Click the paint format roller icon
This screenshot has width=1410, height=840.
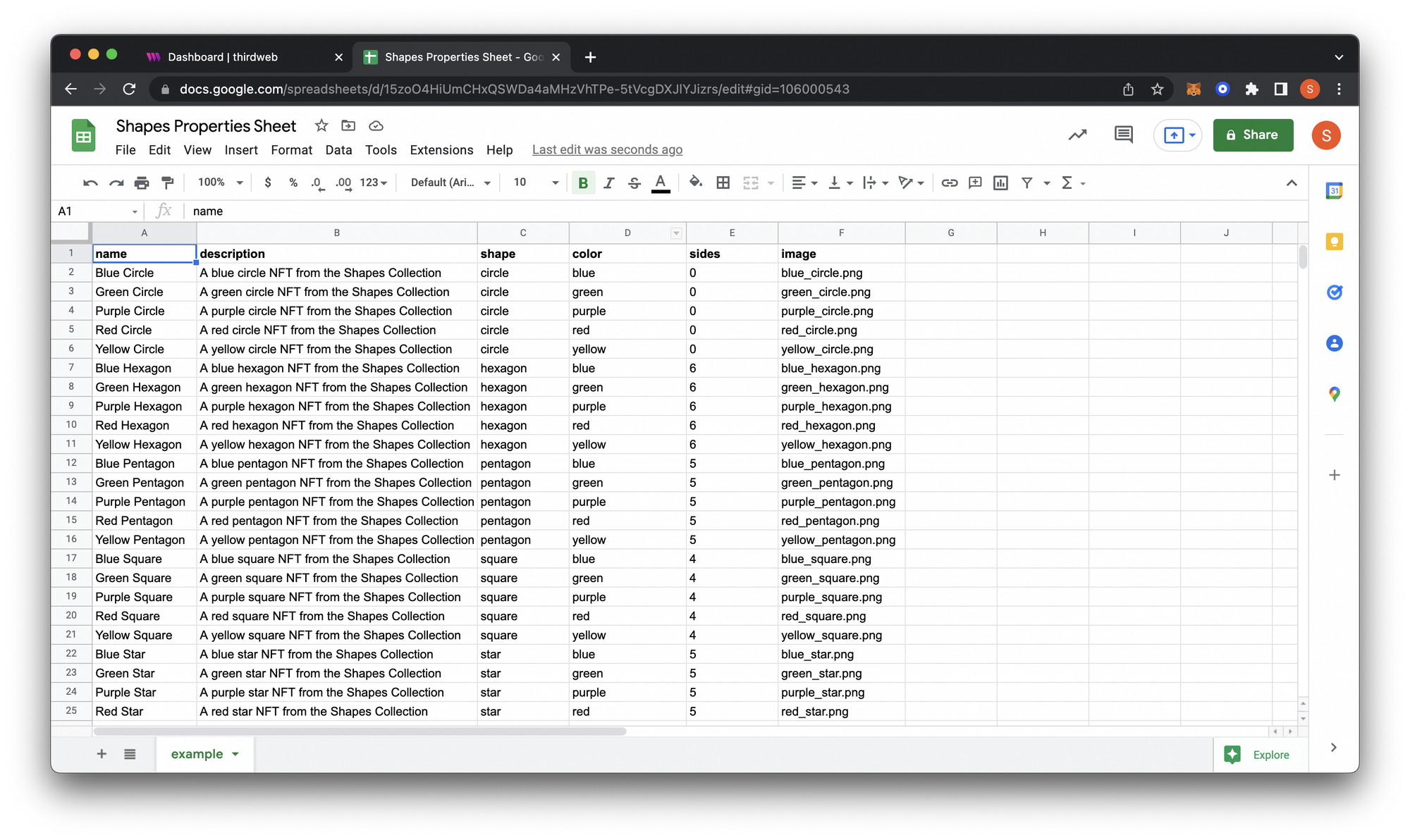coord(168,183)
